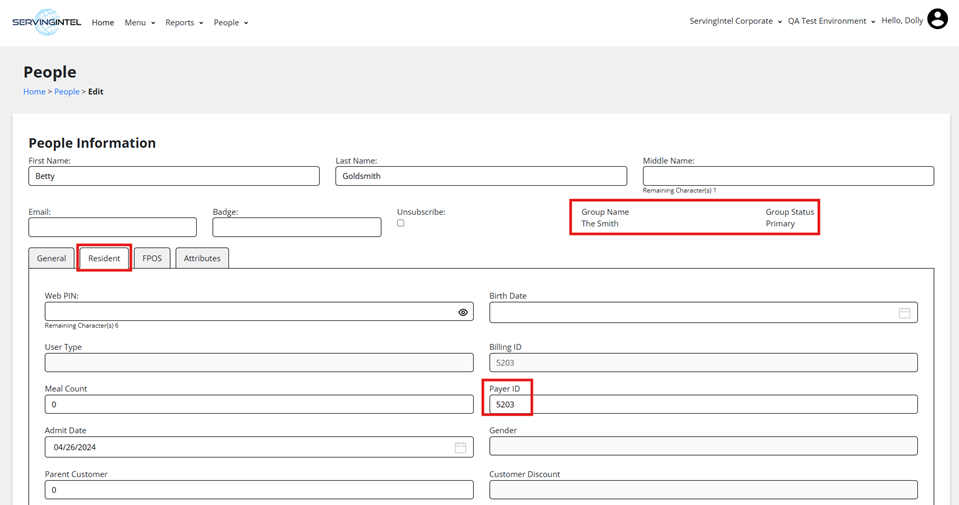This screenshot has height=505, width=959.
Task: Expand the Menu dropdown
Action: pos(139,22)
